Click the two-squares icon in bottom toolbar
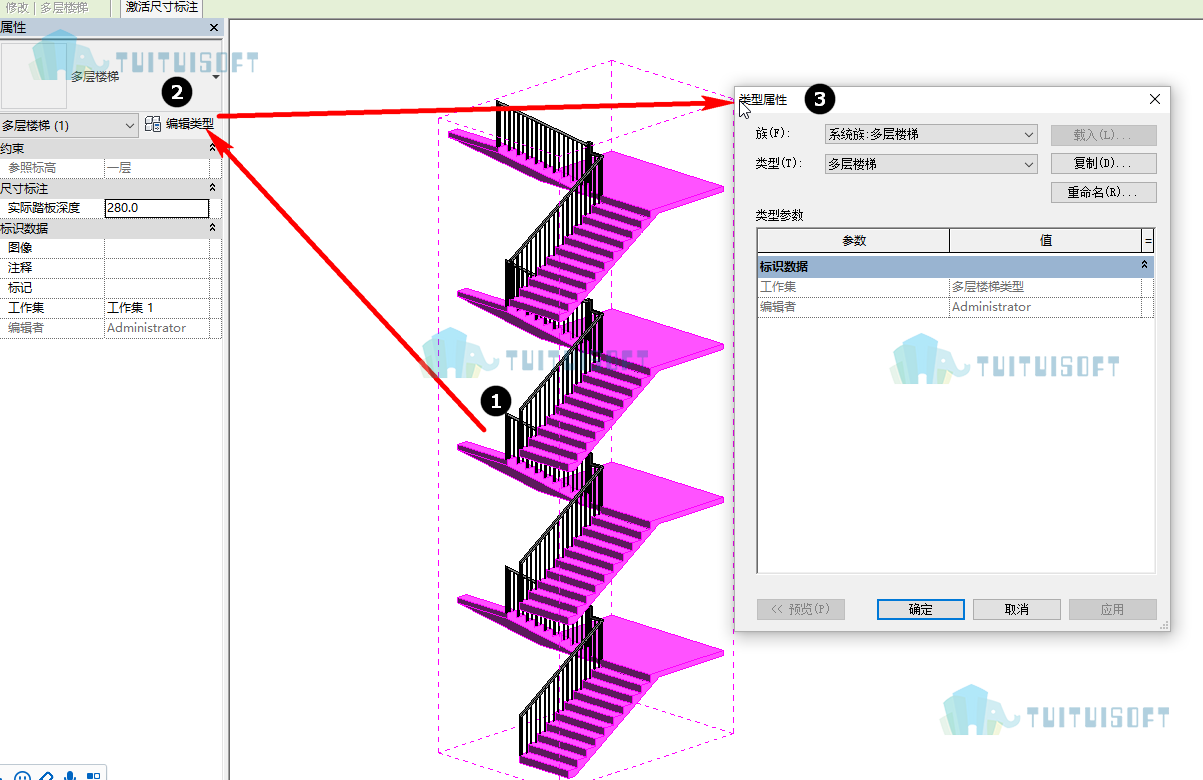 (94, 776)
